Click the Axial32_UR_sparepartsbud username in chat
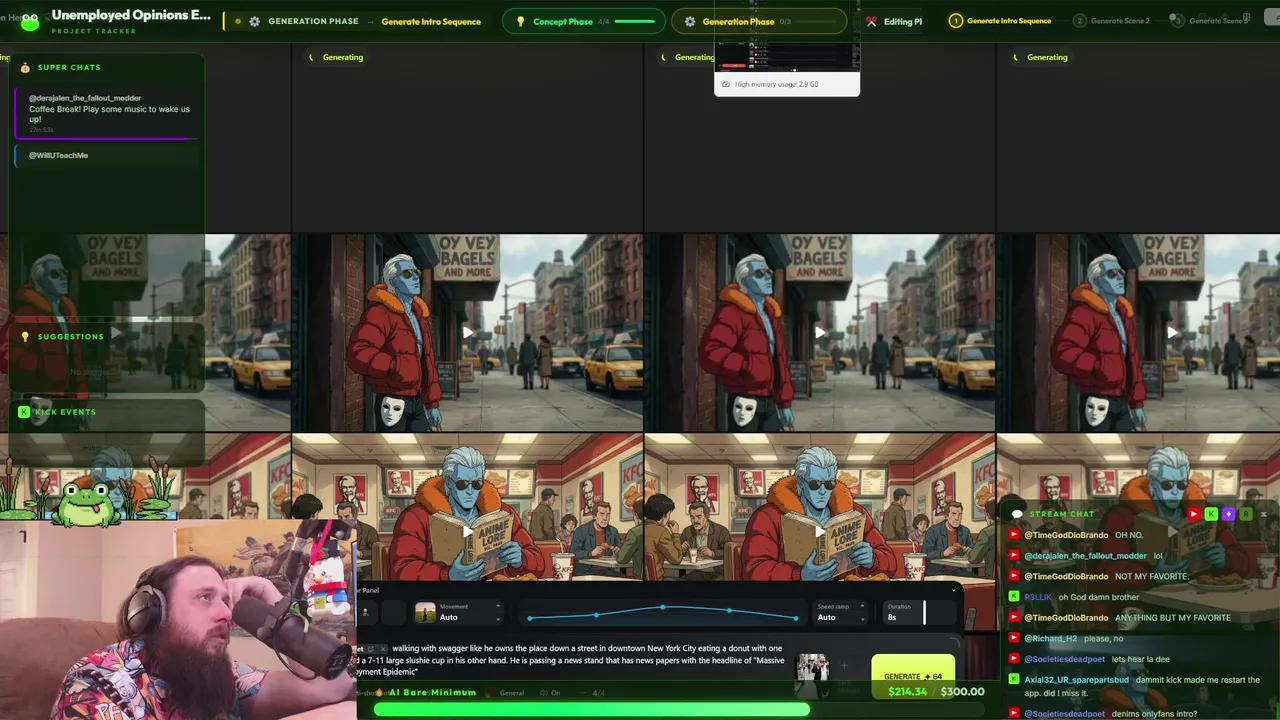The width and height of the screenshot is (1280, 720). point(1076,680)
